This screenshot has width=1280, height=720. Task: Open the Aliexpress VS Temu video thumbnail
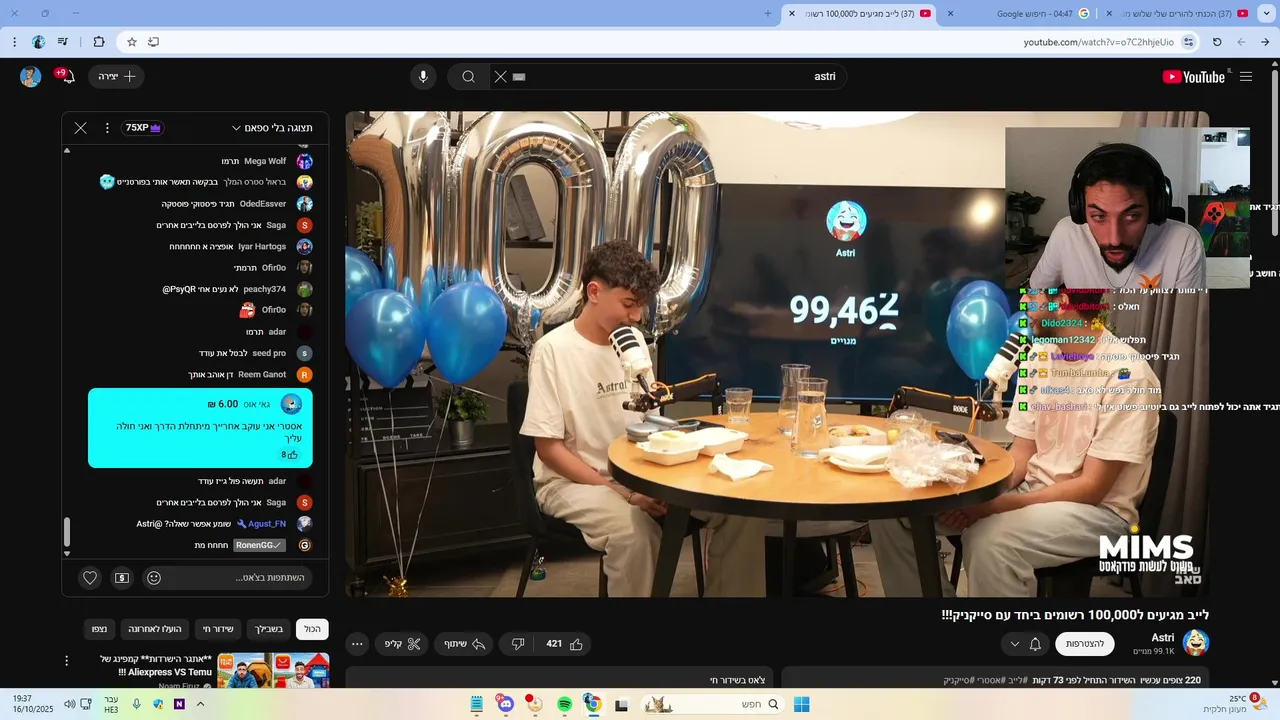pos(274,670)
